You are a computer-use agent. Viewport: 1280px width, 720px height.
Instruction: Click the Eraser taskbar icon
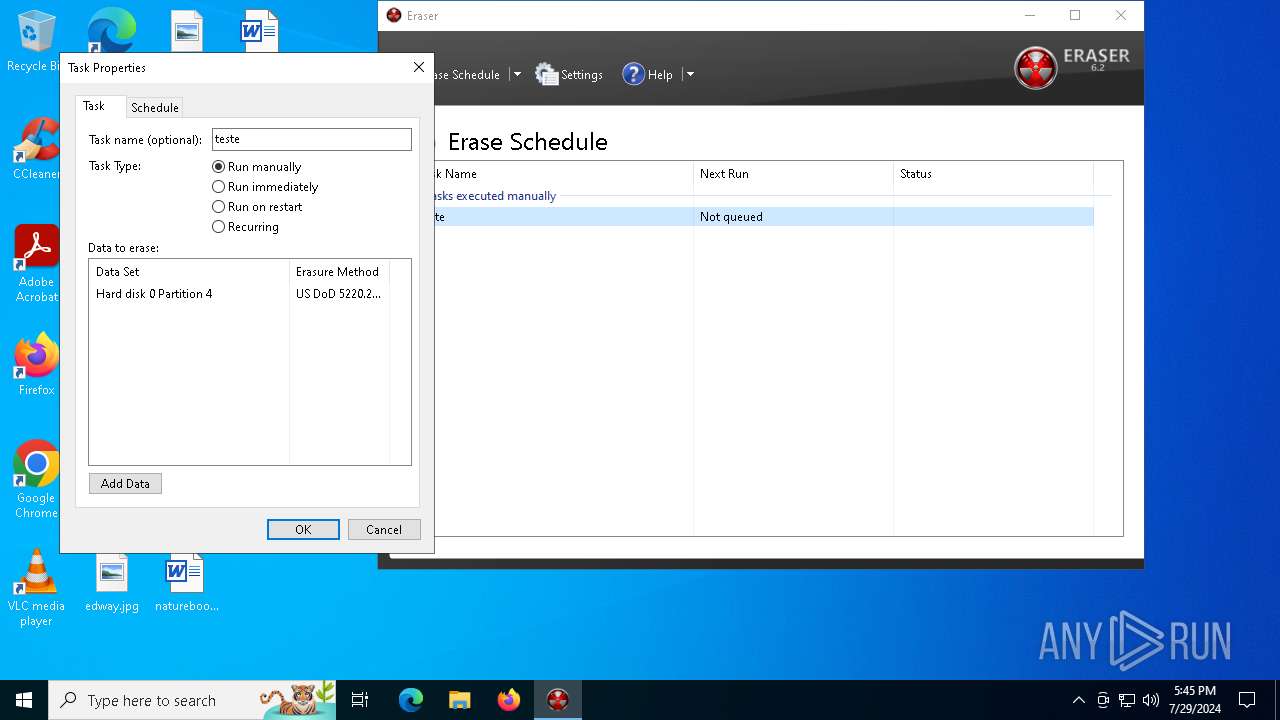tap(557, 700)
